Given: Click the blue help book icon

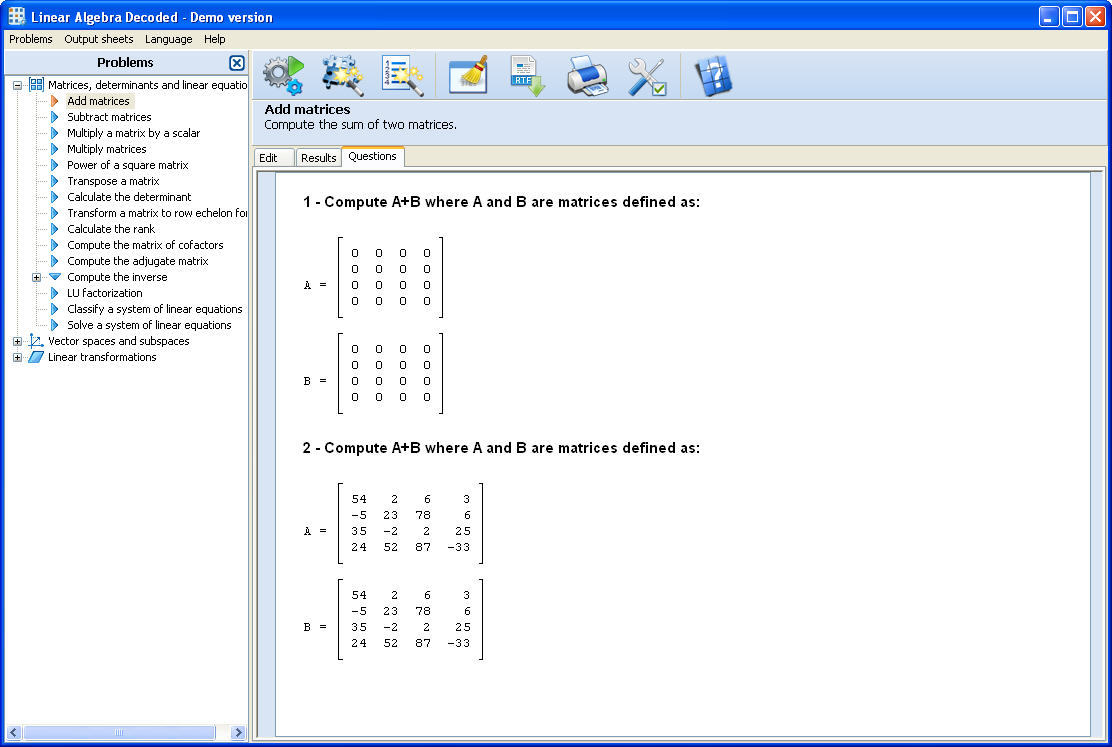Looking at the screenshot, I should [713, 75].
